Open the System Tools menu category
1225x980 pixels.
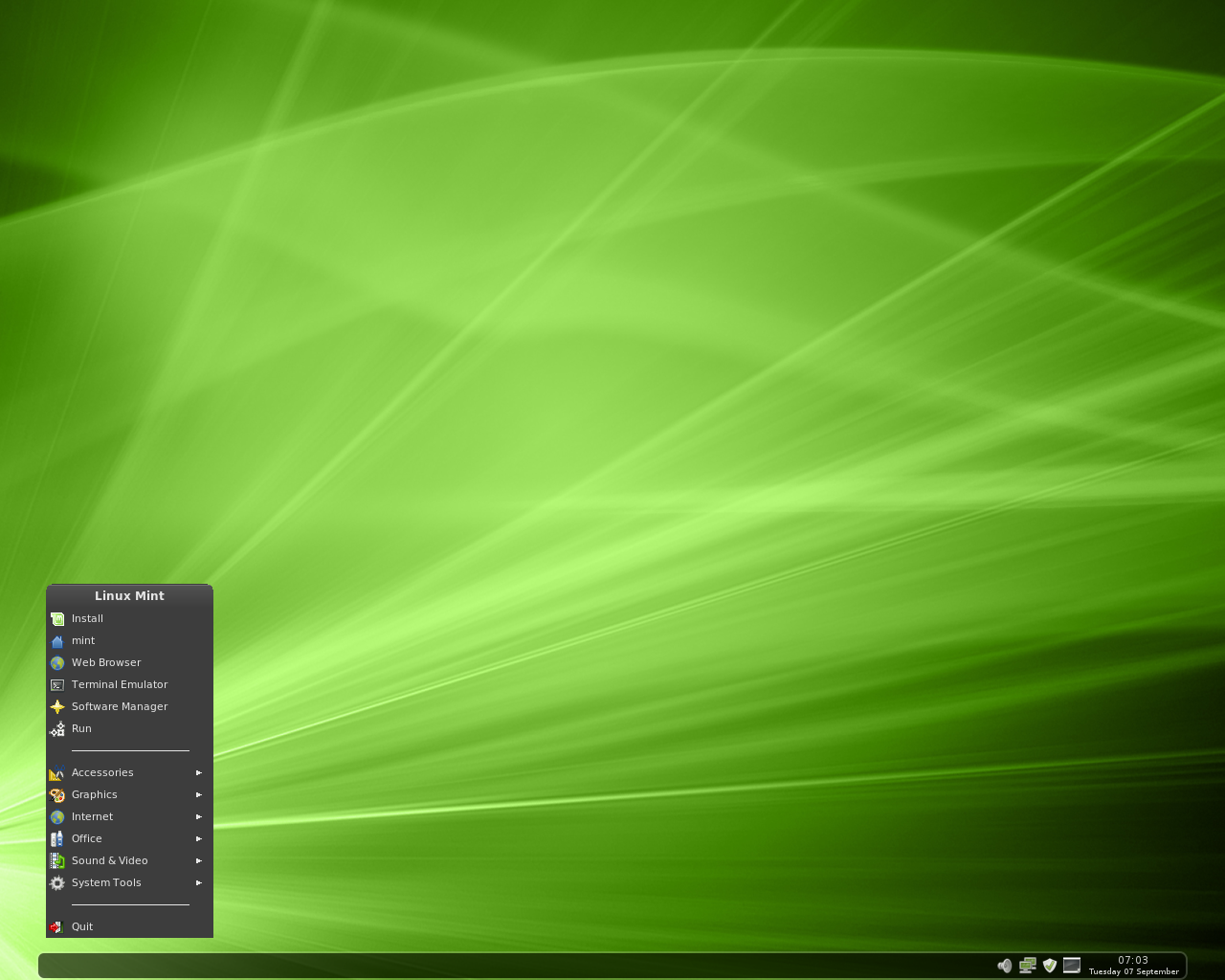point(129,883)
